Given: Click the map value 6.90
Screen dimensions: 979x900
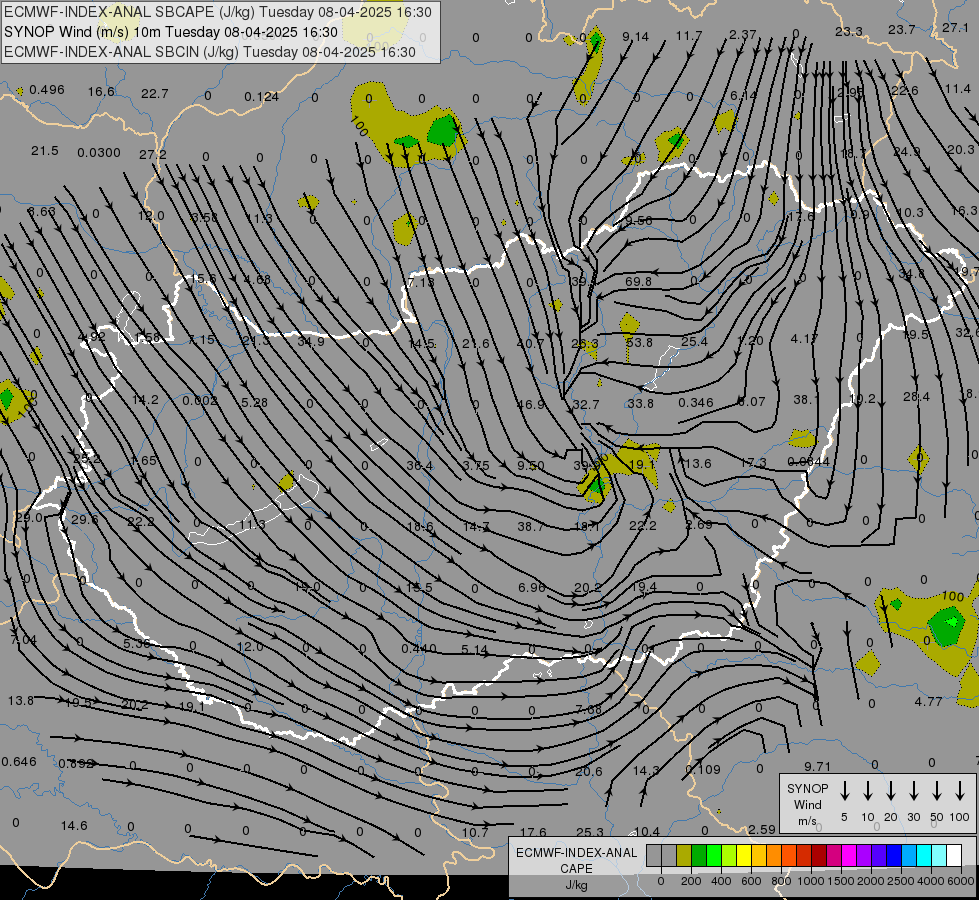Looking at the screenshot, I should click(531, 588).
